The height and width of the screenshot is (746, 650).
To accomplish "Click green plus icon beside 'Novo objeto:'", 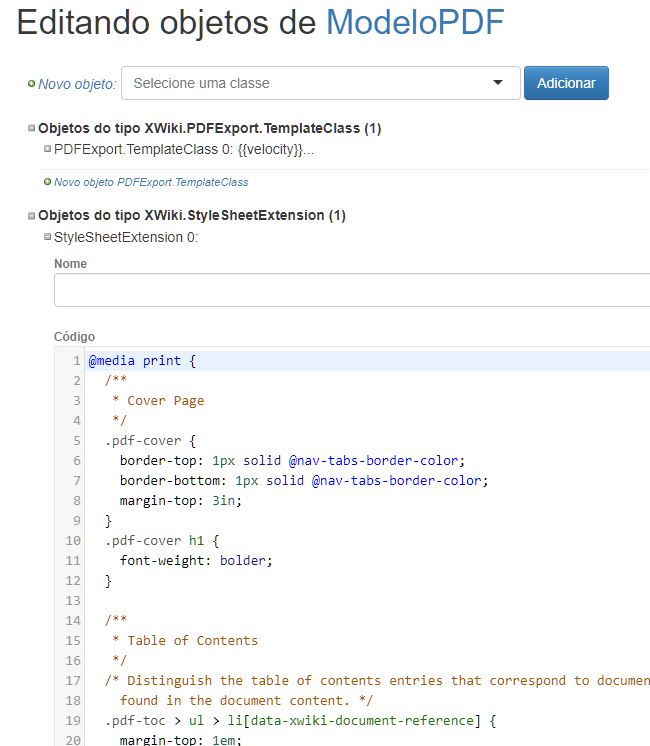I will click(x=31, y=84).
